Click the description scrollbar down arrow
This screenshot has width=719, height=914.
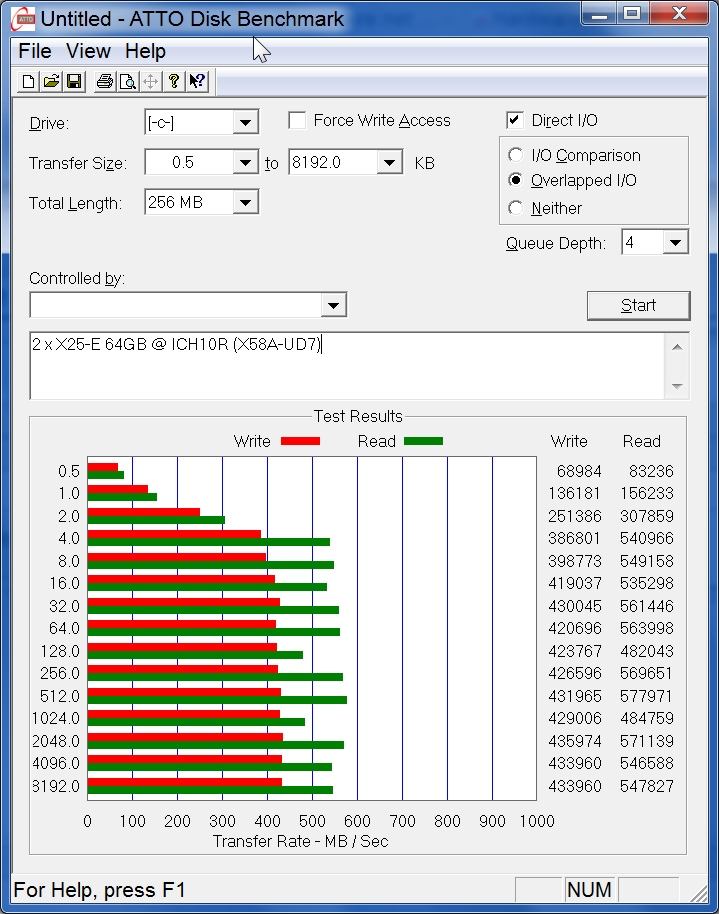pyautogui.click(x=677, y=386)
